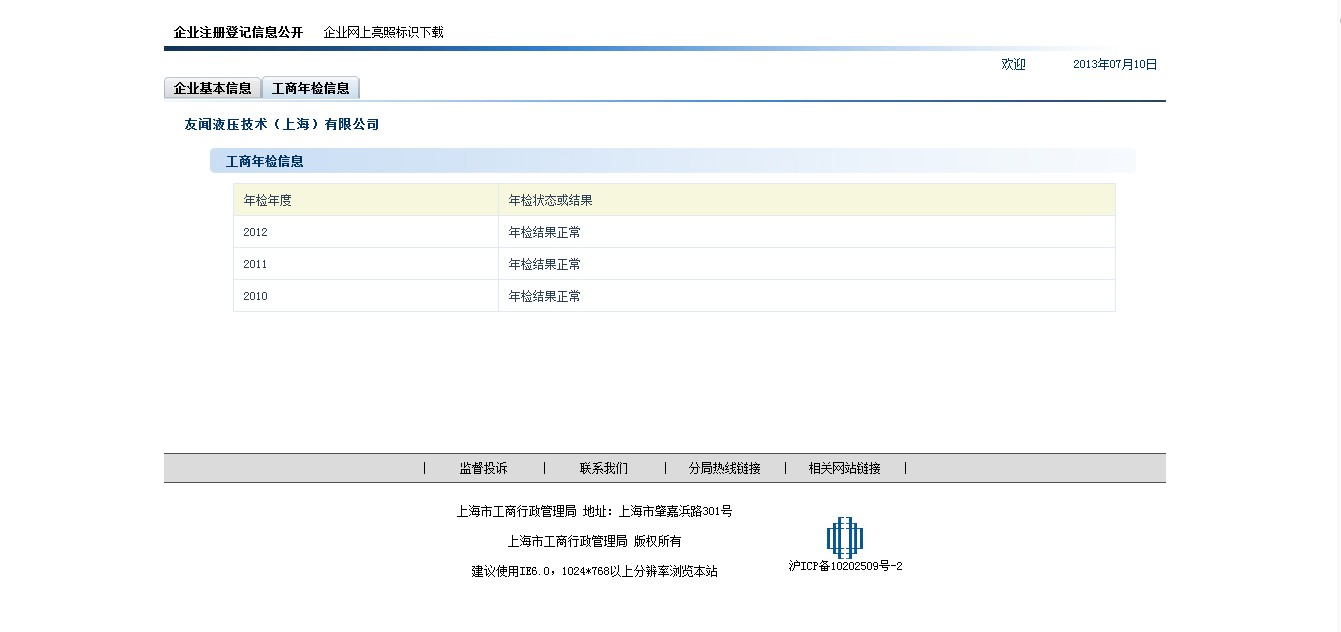Click company name 友闻液压技术（上海）有限公司
The height and width of the screenshot is (632, 1341).
[282, 125]
